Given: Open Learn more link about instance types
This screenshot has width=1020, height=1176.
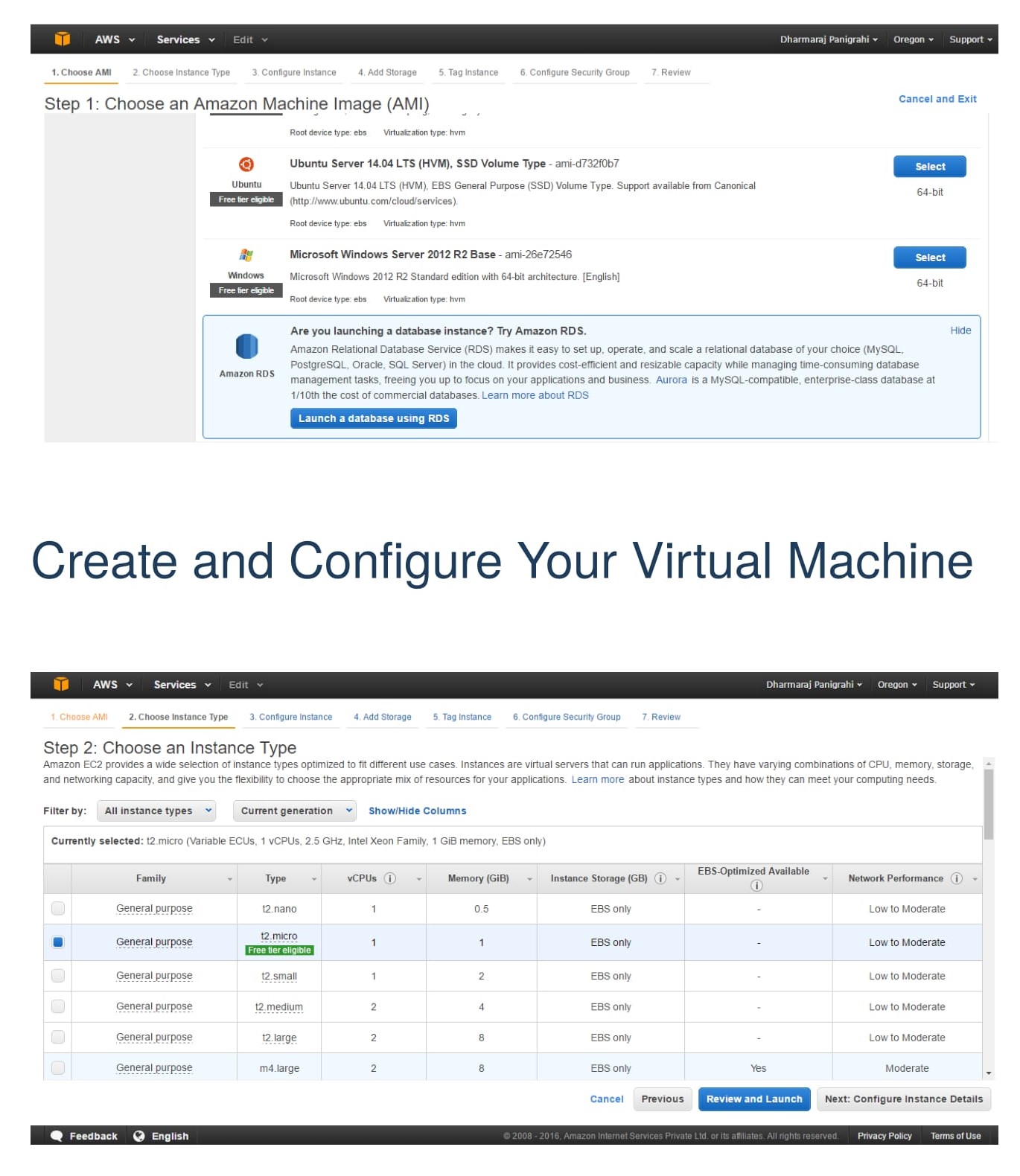Looking at the screenshot, I should point(598,779).
